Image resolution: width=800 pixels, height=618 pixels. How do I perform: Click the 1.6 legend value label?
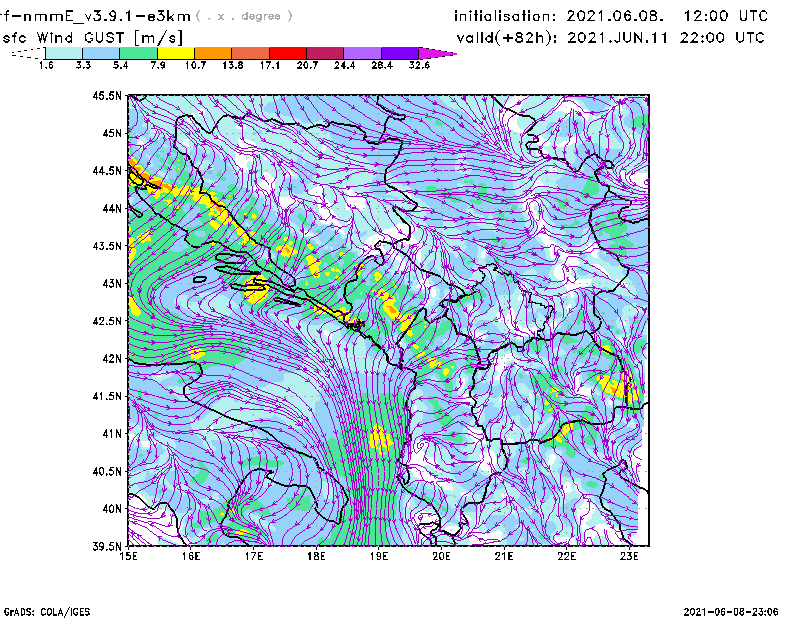pyautogui.click(x=46, y=65)
